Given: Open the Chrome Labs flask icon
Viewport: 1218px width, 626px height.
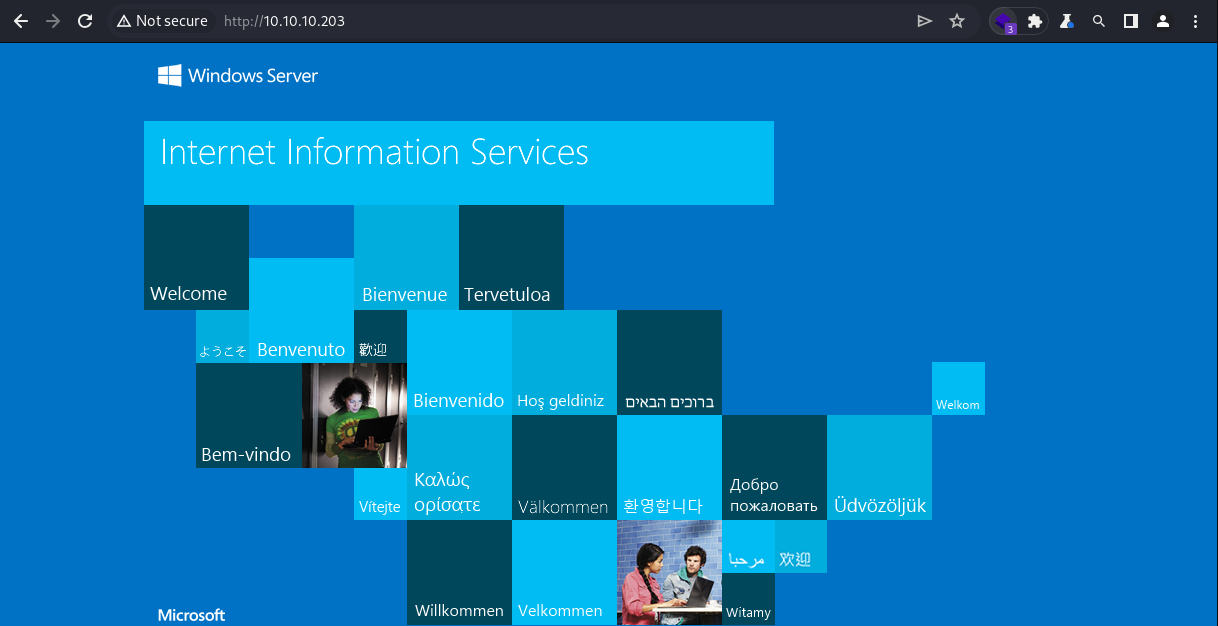Looking at the screenshot, I should (1067, 21).
